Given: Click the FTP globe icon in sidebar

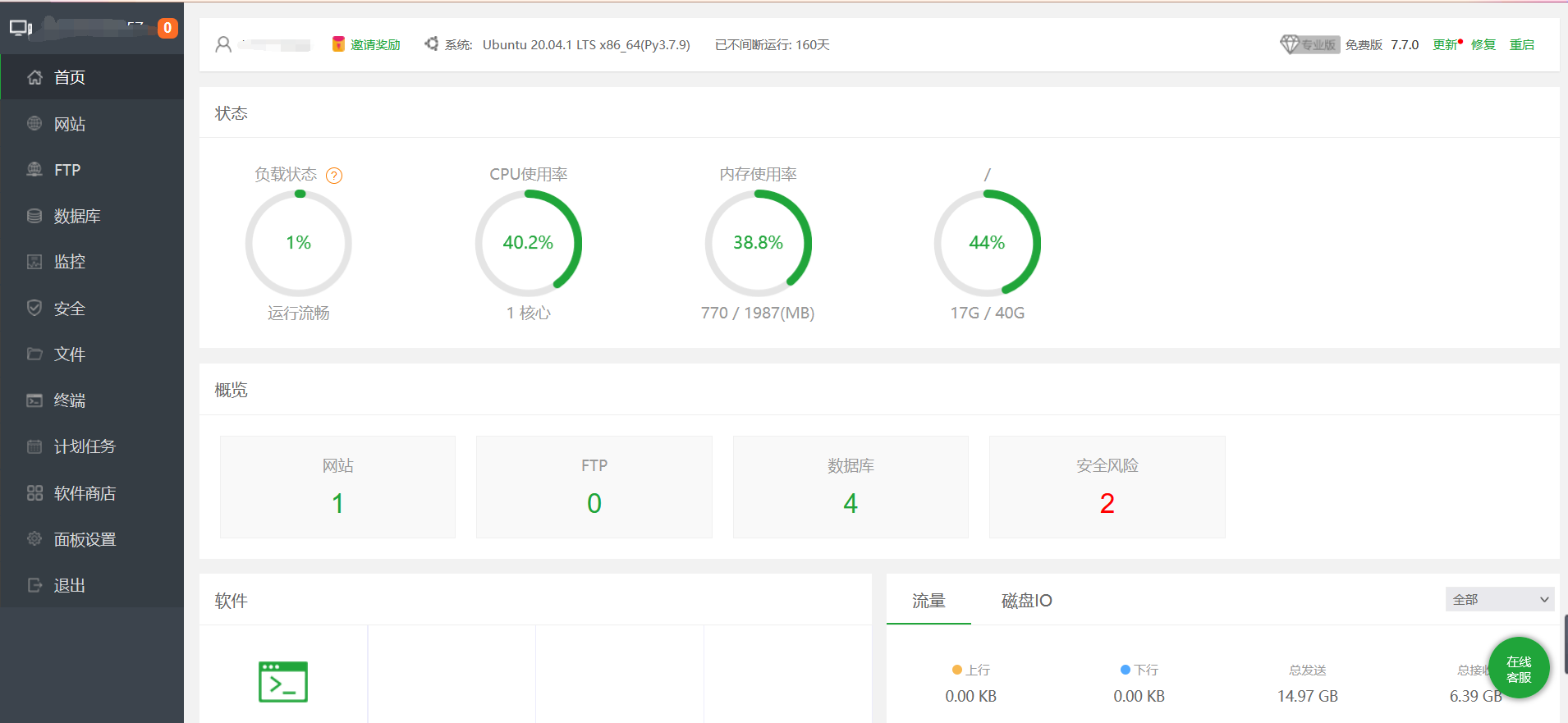Looking at the screenshot, I should [34, 170].
